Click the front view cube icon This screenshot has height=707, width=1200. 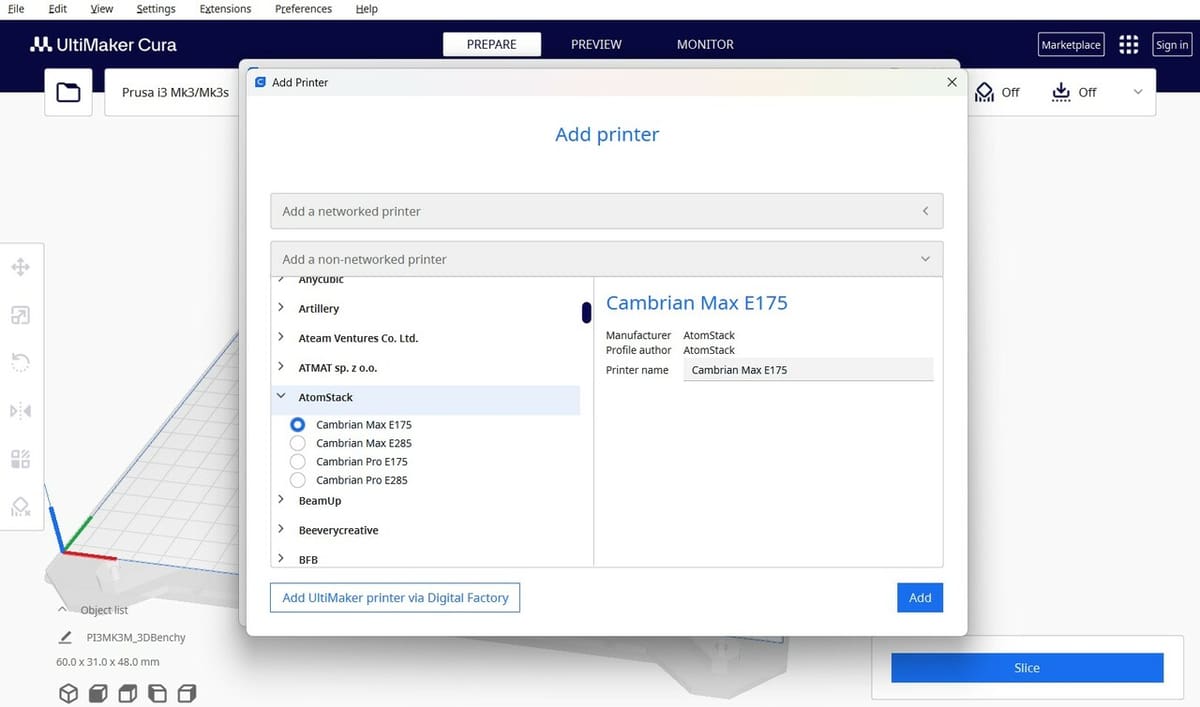[98, 693]
